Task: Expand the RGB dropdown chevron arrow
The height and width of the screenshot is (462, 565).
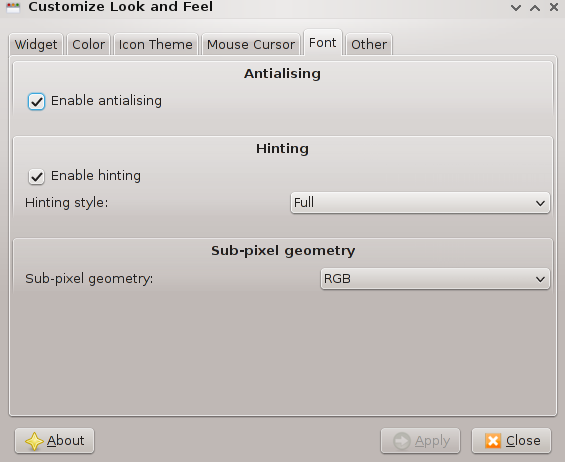Action: [540, 279]
